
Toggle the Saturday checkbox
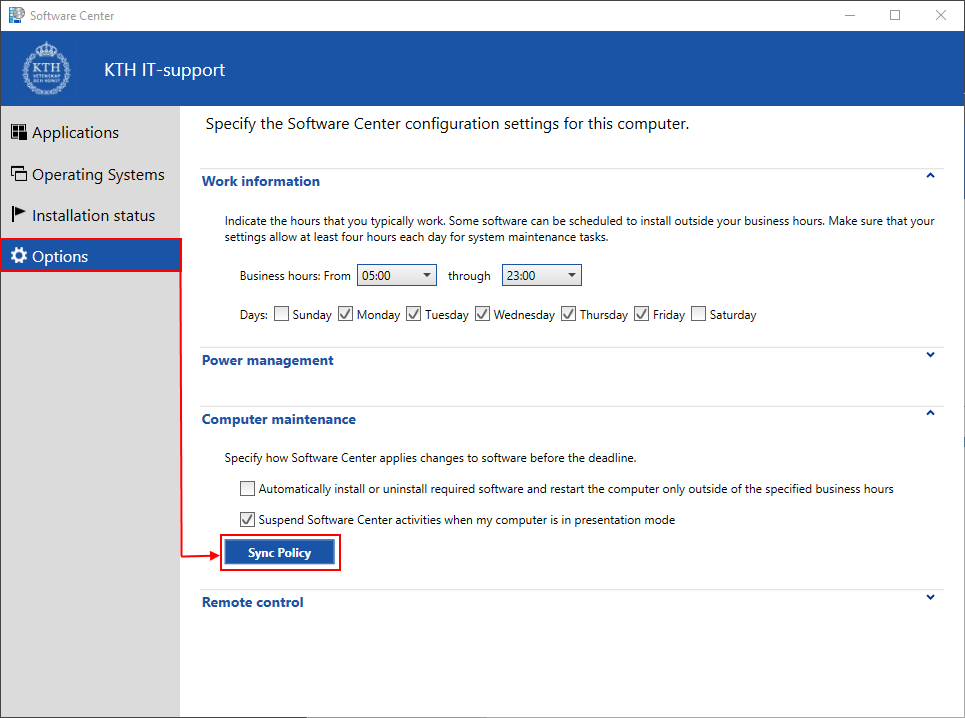tap(698, 314)
